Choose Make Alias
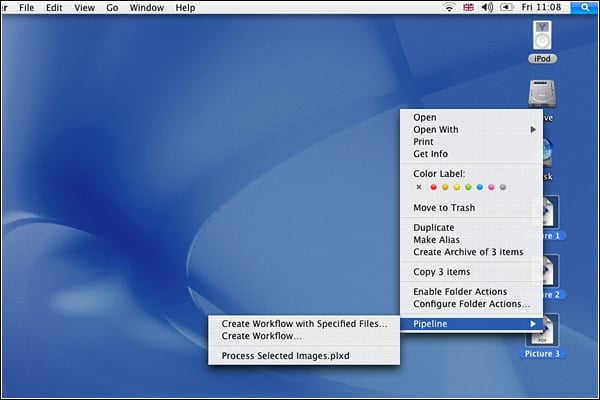600x400 pixels. (471, 240)
